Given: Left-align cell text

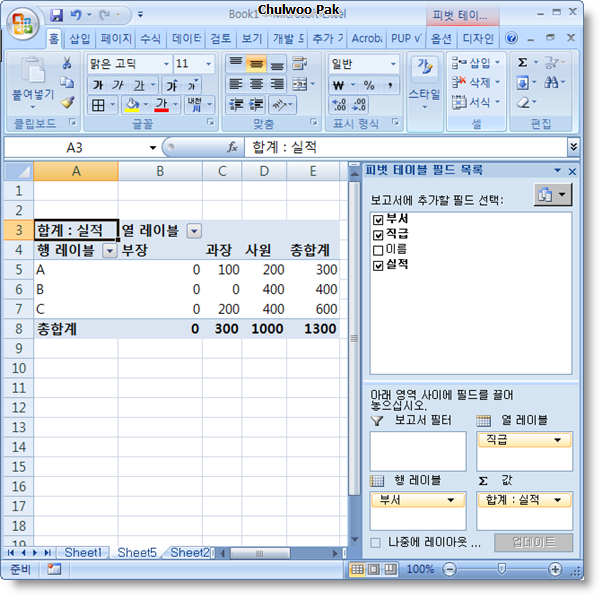Looking at the screenshot, I should coord(236,84).
